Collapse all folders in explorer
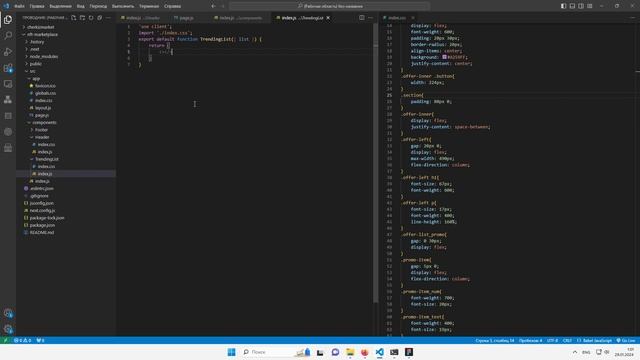Image resolution: width=640 pixels, height=360 pixels. (x=100, y=18)
